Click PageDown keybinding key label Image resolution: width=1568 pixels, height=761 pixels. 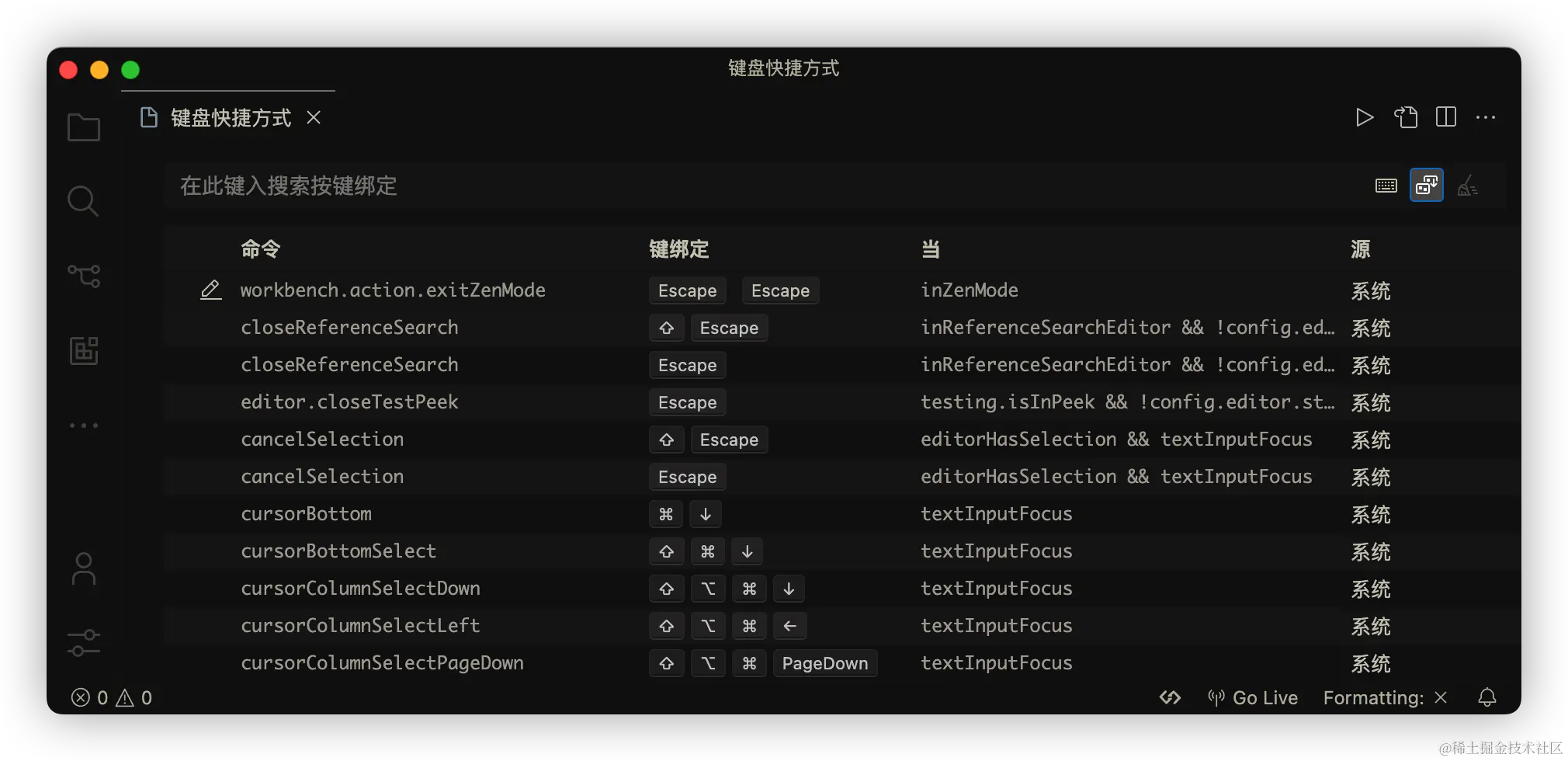point(825,663)
